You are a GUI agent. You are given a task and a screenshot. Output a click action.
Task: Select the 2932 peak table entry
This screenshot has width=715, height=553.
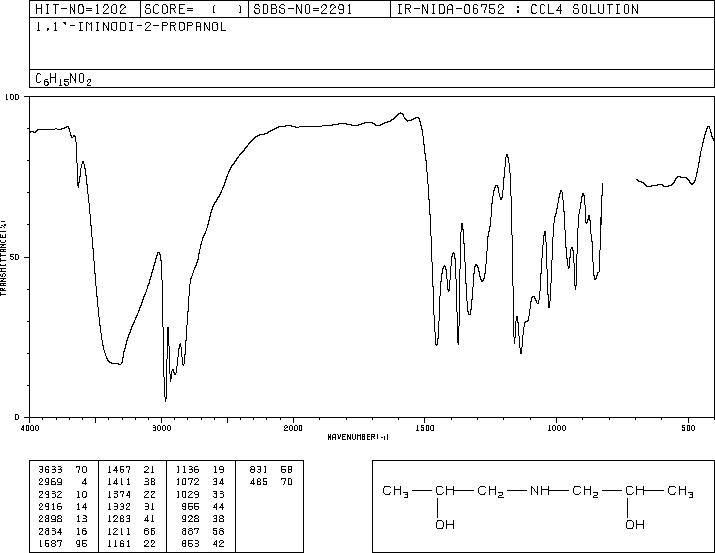coord(62,494)
